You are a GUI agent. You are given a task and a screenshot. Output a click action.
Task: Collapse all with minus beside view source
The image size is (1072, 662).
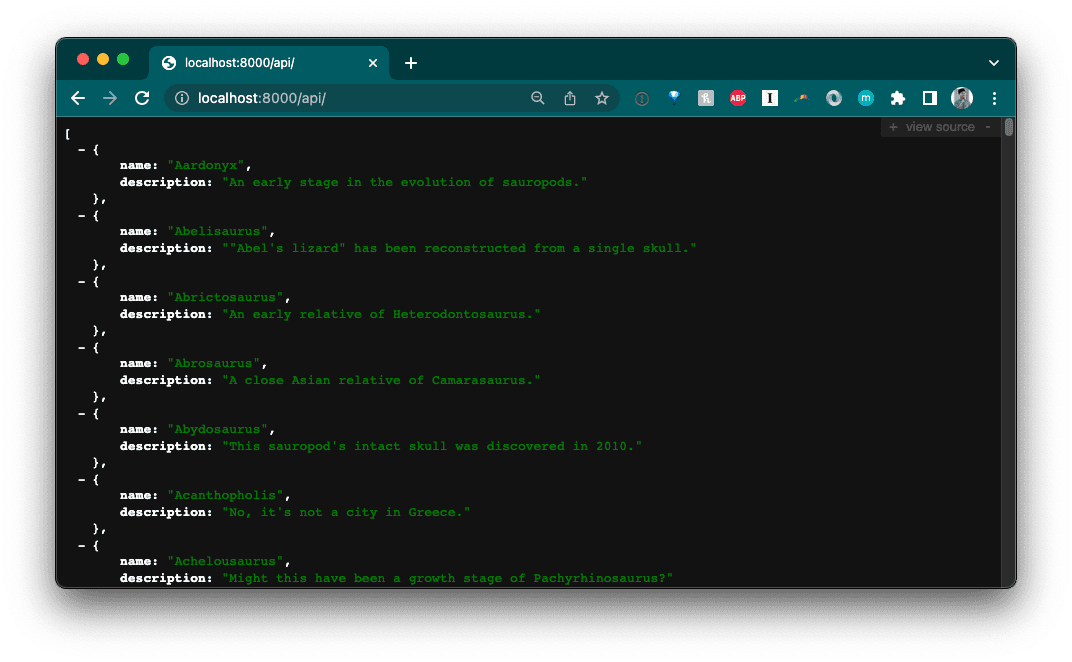(x=987, y=127)
